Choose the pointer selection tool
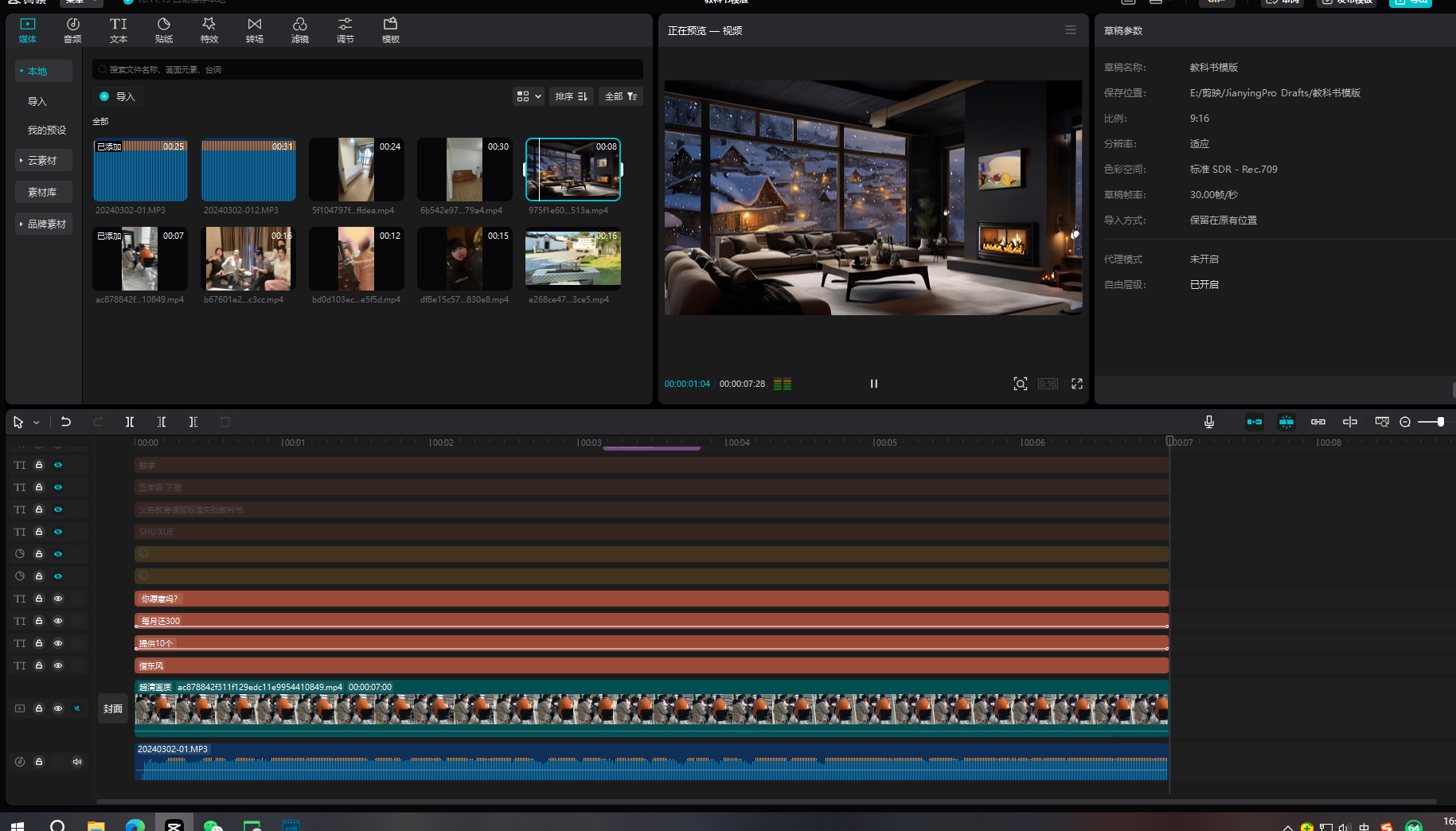 coord(18,422)
